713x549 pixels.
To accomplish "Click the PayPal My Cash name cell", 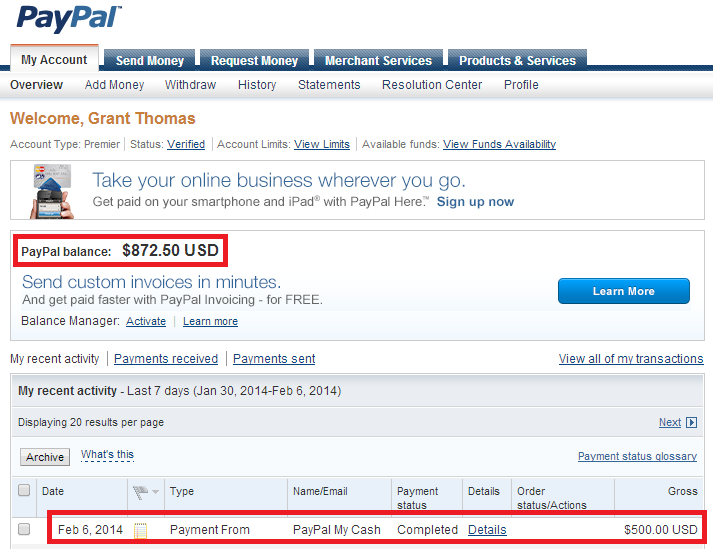I will [336, 530].
